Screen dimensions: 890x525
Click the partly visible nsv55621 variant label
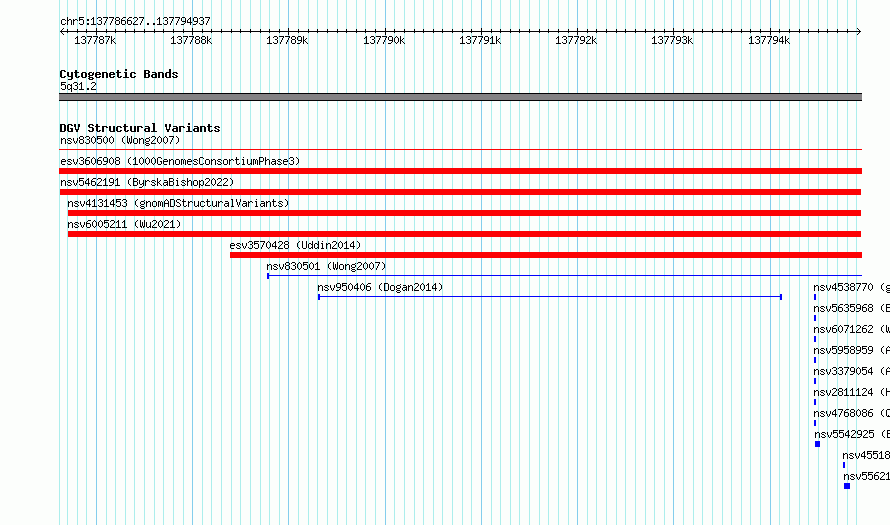[867, 476]
